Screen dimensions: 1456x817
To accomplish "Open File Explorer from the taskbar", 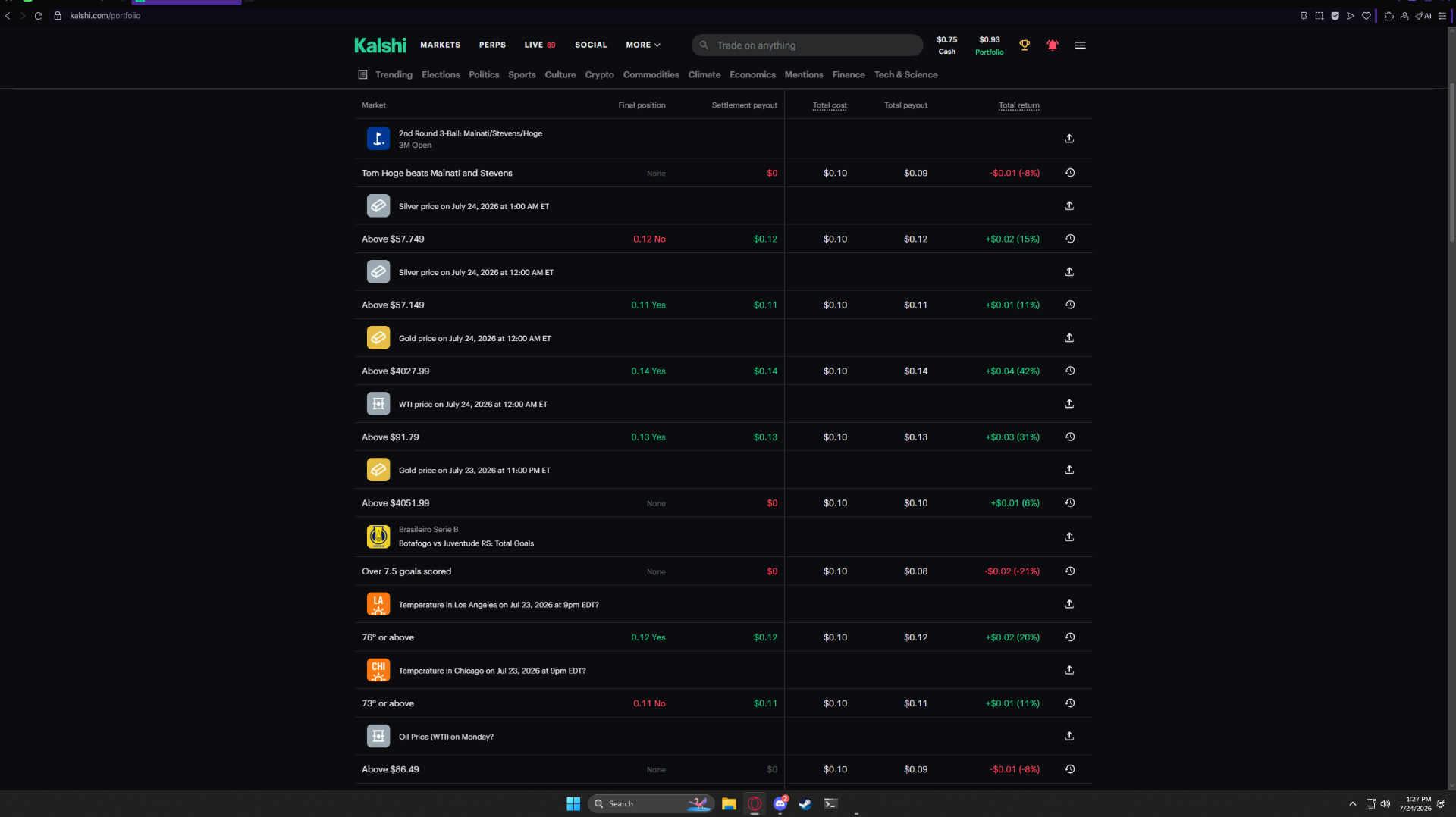I will click(x=729, y=804).
